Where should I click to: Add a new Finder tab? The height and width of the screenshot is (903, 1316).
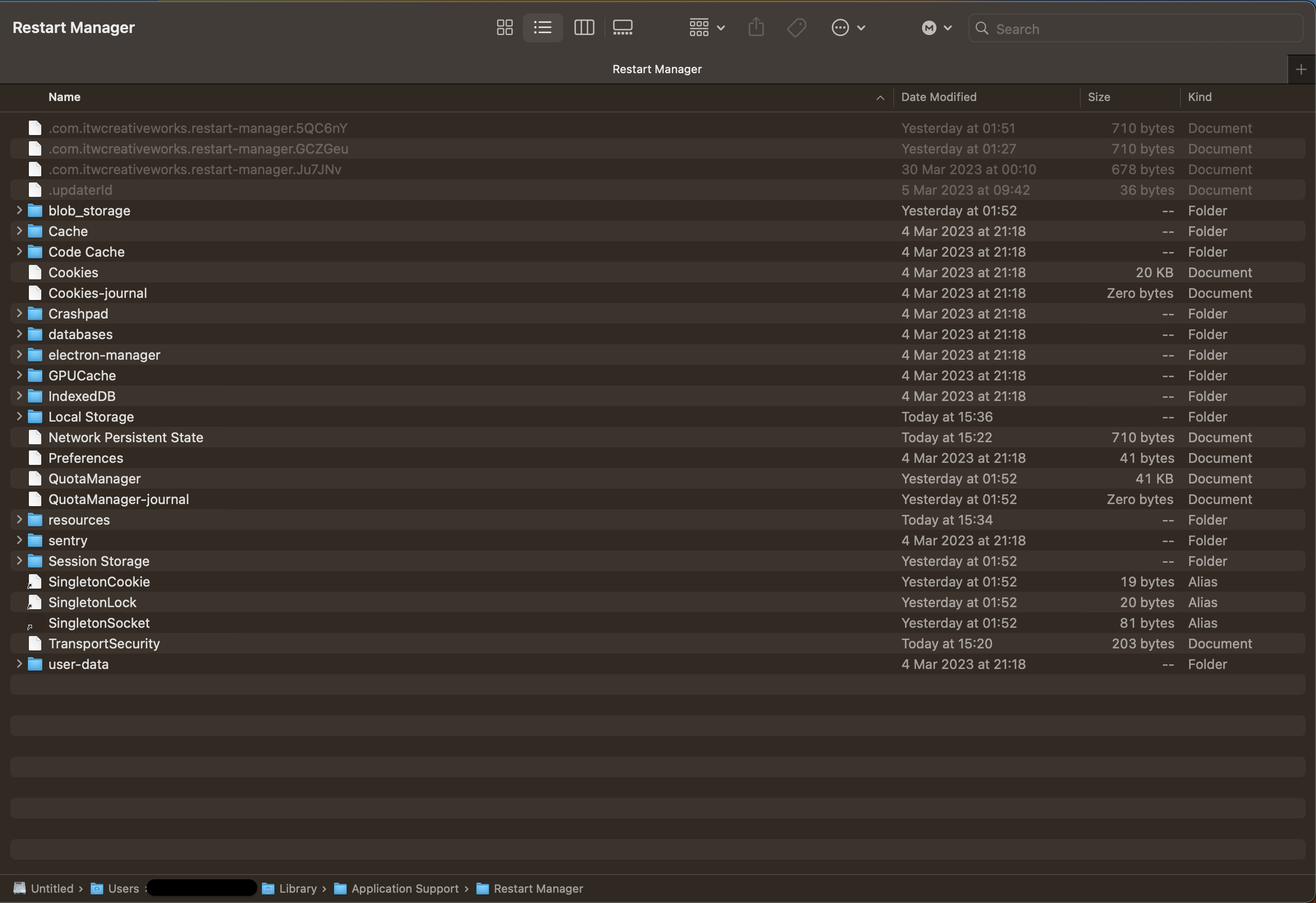1300,69
